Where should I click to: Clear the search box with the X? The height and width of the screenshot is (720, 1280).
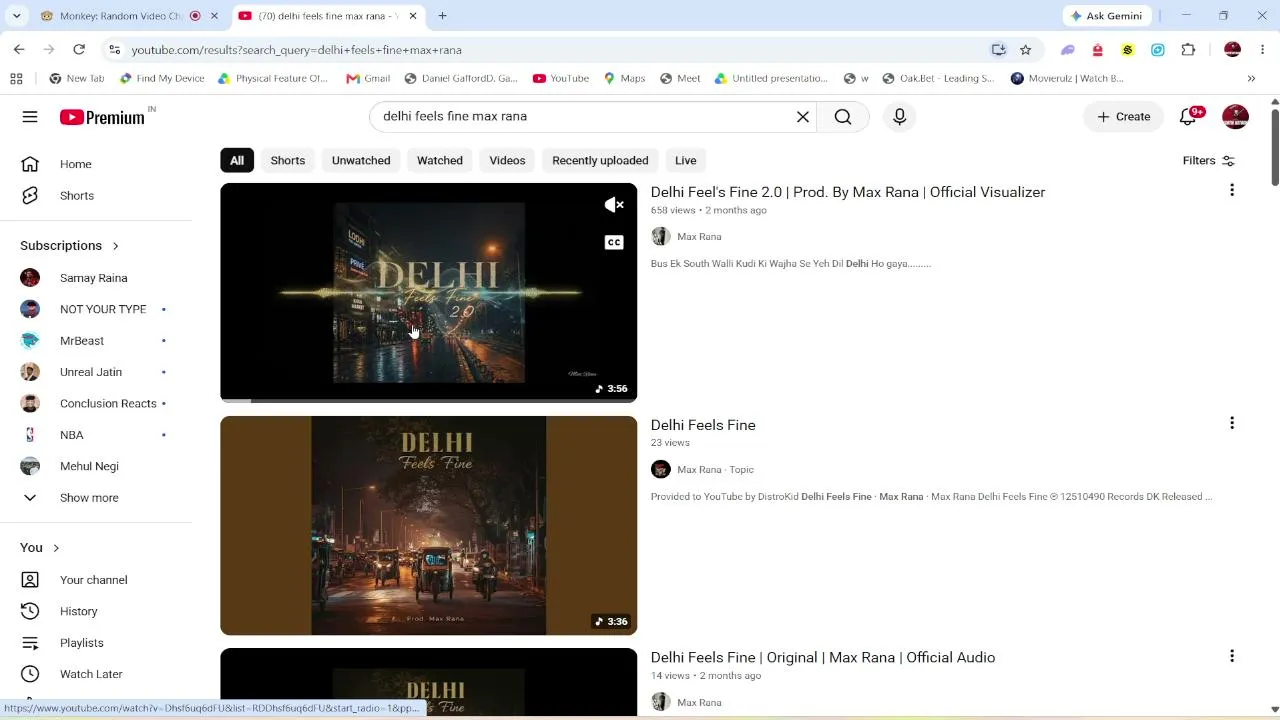[802, 117]
